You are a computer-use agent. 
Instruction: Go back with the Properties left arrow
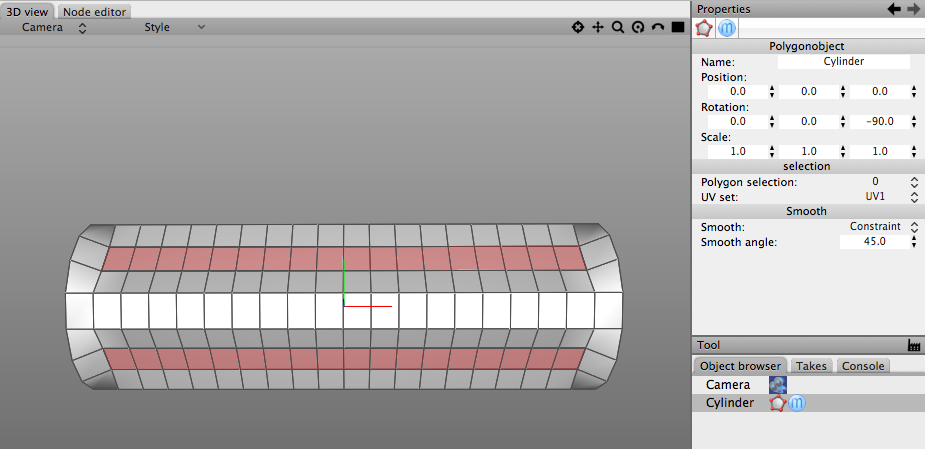(894, 9)
